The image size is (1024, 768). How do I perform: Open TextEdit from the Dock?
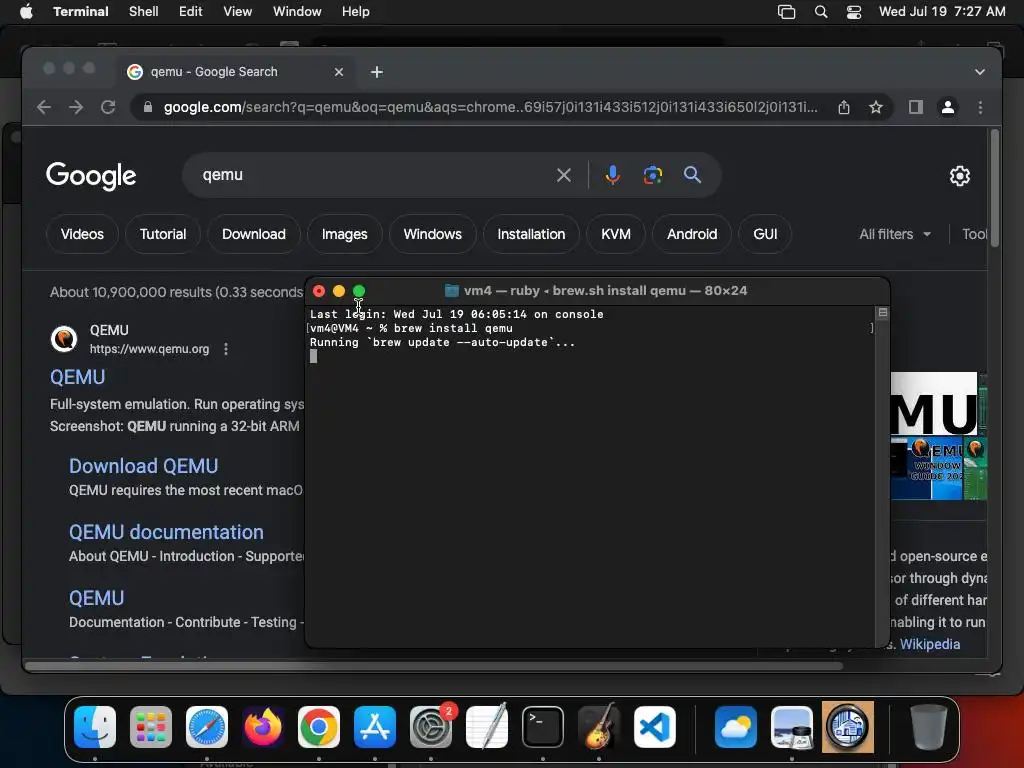(487, 727)
